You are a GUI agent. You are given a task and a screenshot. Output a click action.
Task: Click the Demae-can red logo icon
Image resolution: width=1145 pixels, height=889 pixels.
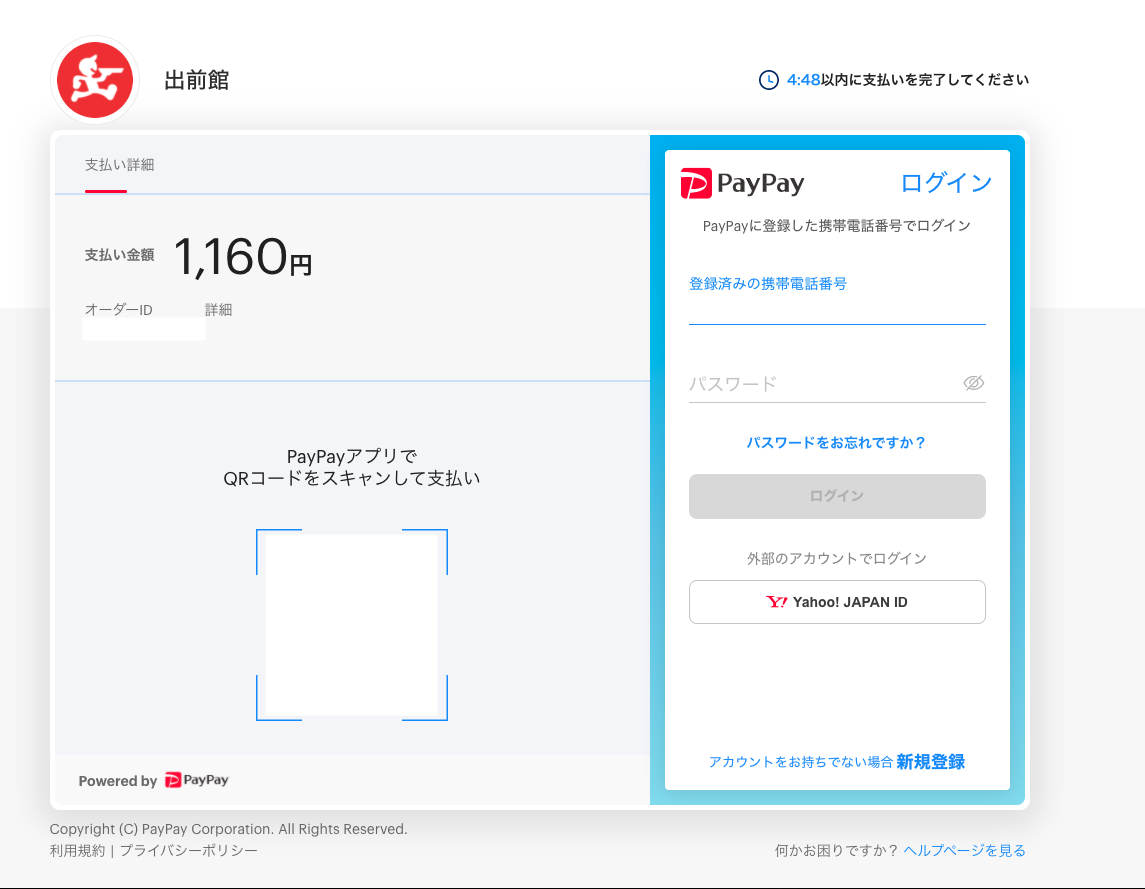(95, 80)
